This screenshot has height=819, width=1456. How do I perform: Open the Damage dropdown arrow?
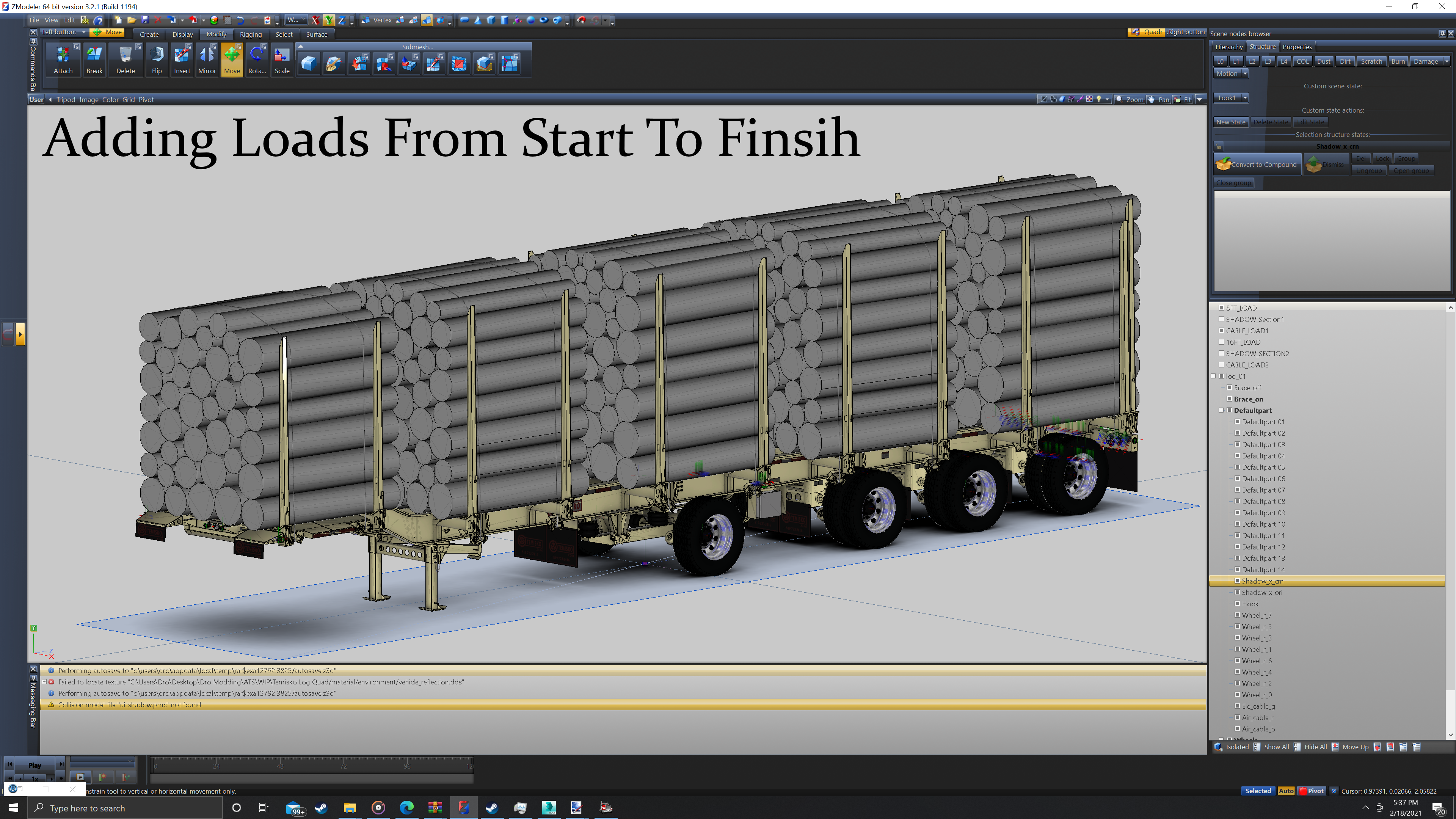tap(1447, 61)
